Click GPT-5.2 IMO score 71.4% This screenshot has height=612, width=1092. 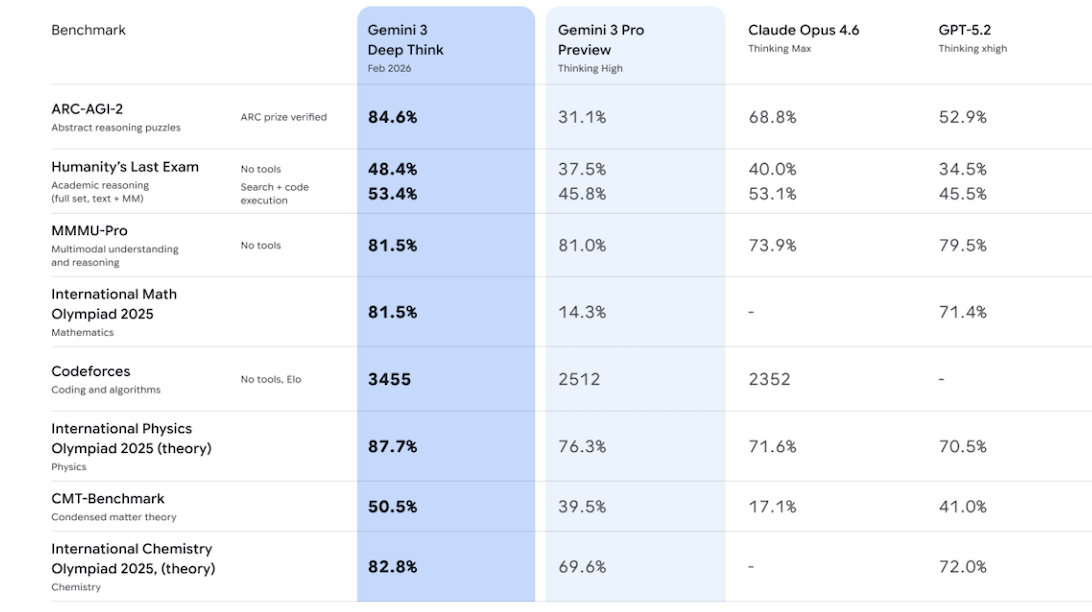[962, 312]
